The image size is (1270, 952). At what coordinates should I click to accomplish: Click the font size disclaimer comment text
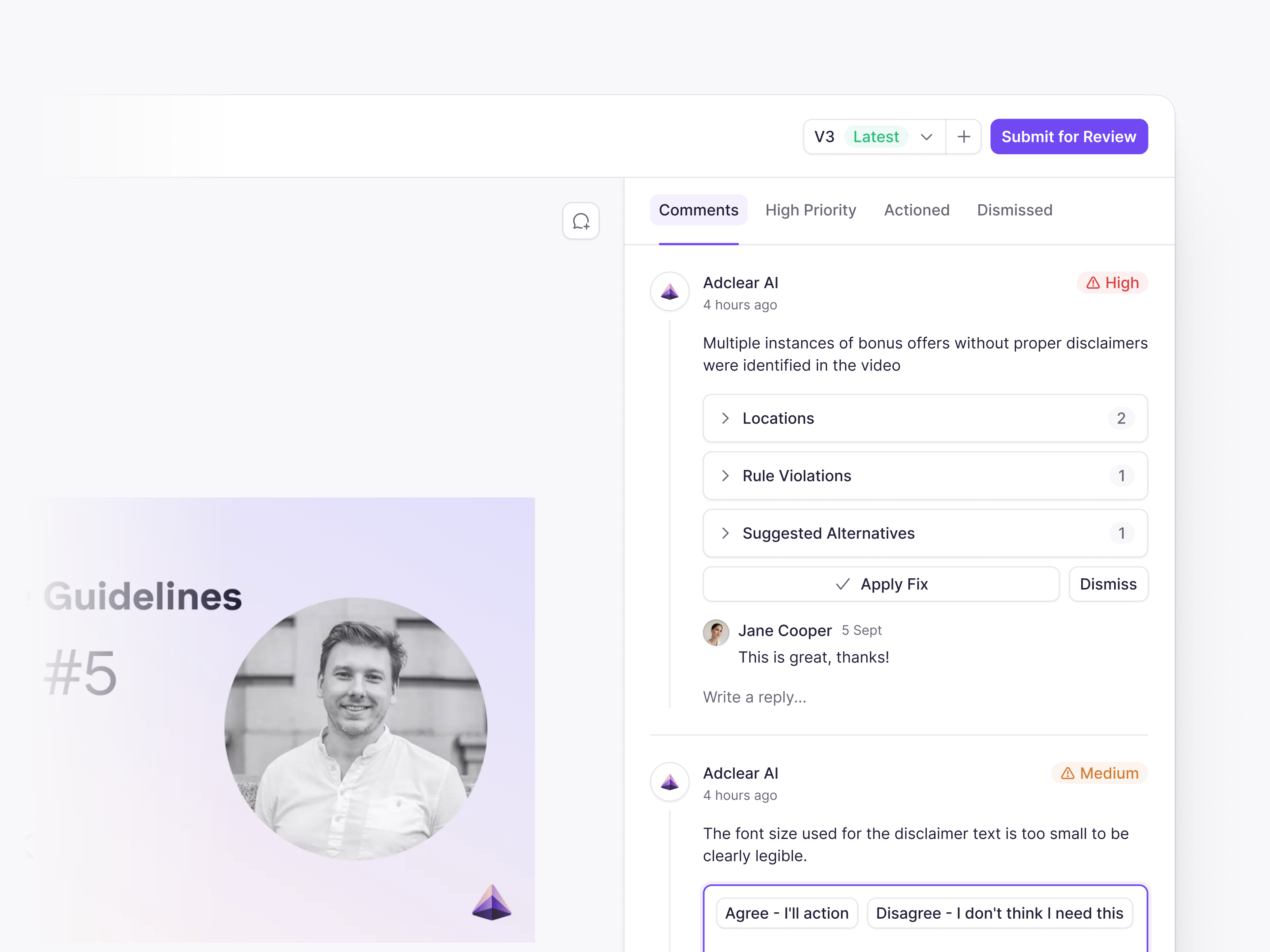pos(916,845)
